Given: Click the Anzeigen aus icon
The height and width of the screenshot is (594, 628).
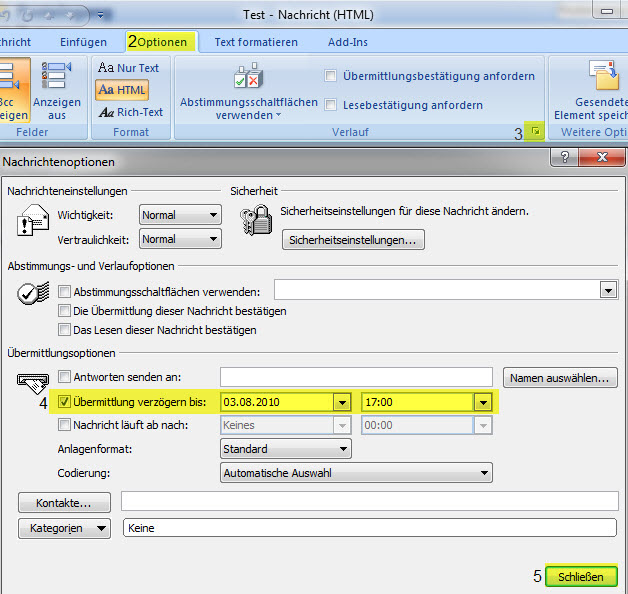Looking at the screenshot, I should pyautogui.click(x=56, y=90).
